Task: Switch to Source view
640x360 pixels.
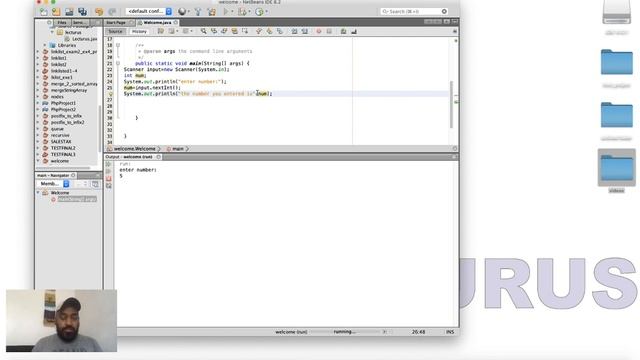Action: point(115,31)
